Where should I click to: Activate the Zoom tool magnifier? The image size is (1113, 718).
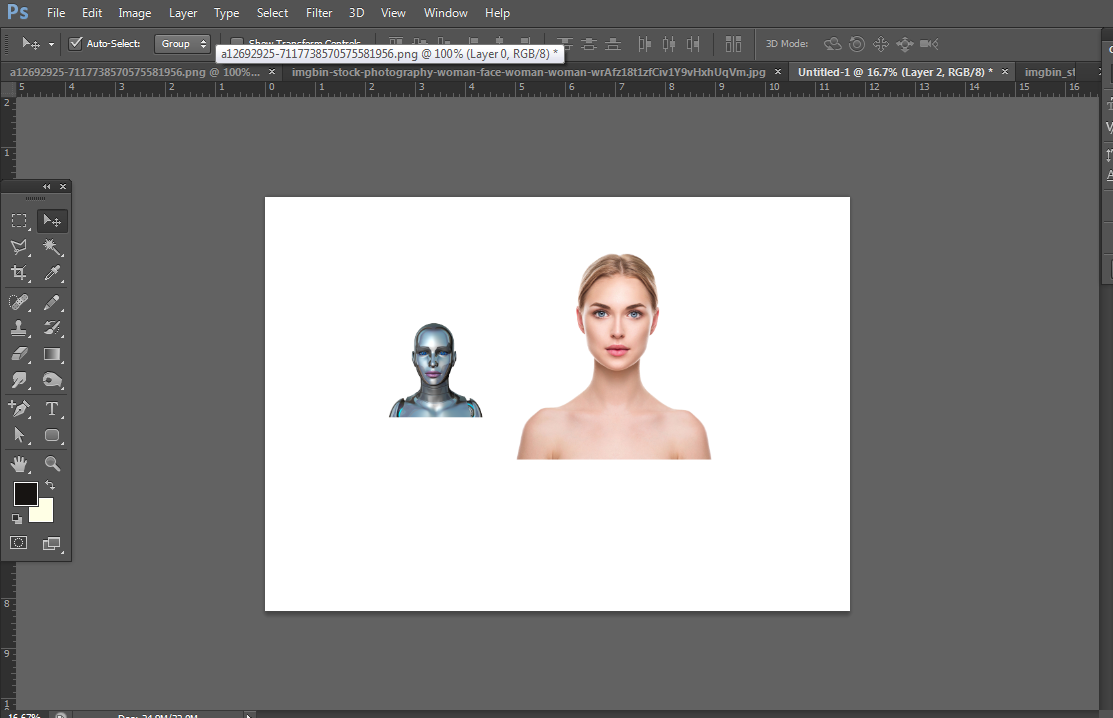pyautogui.click(x=52, y=464)
